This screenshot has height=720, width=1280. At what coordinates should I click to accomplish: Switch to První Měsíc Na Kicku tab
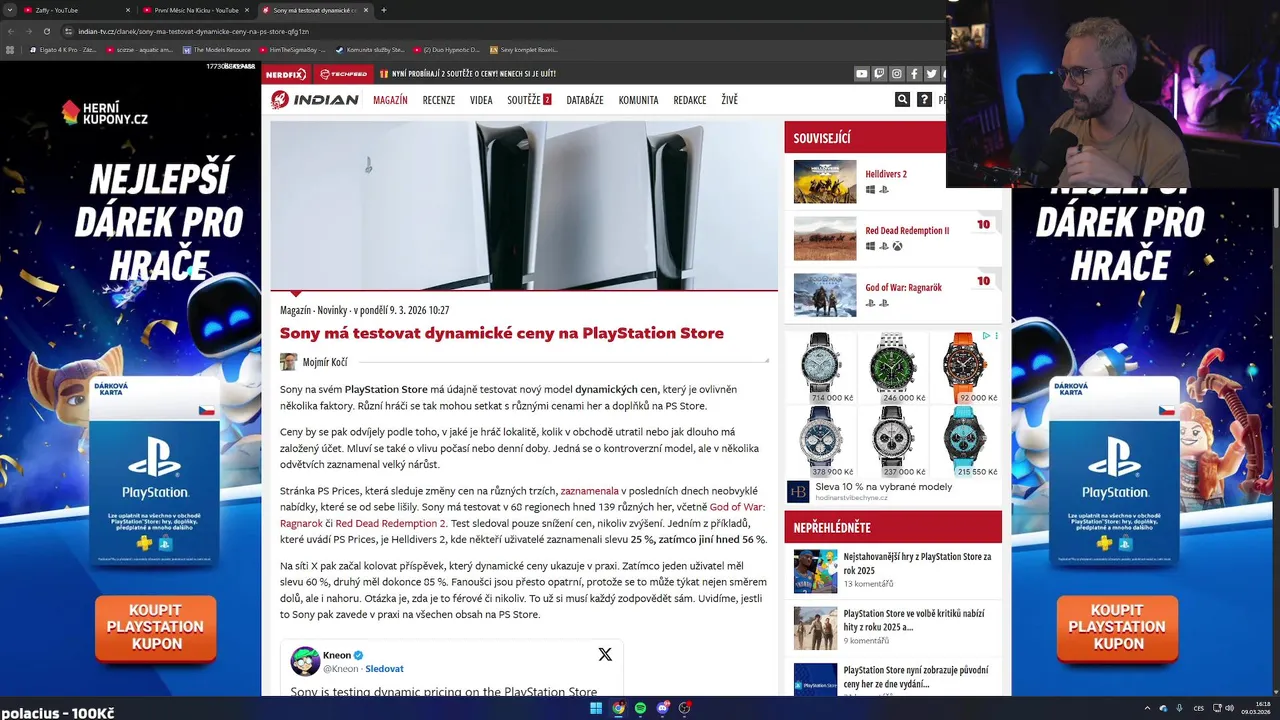pyautogui.click(x=196, y=10)
